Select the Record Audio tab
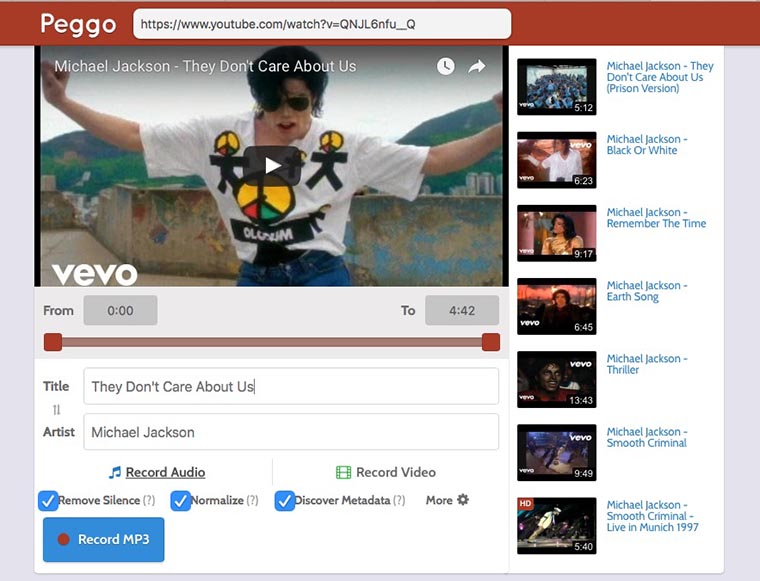 click(x=157, y=472)
